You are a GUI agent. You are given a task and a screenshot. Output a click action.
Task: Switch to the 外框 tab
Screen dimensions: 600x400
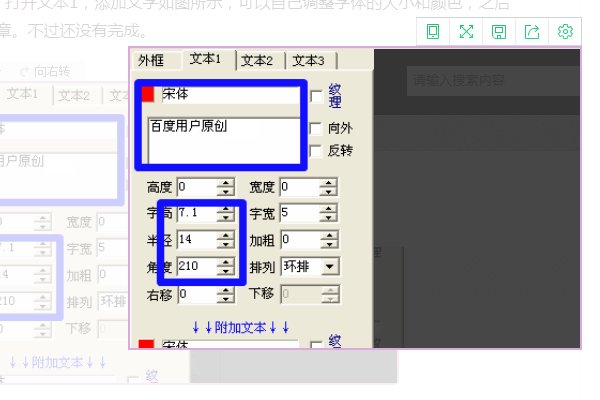pos(151,60)
